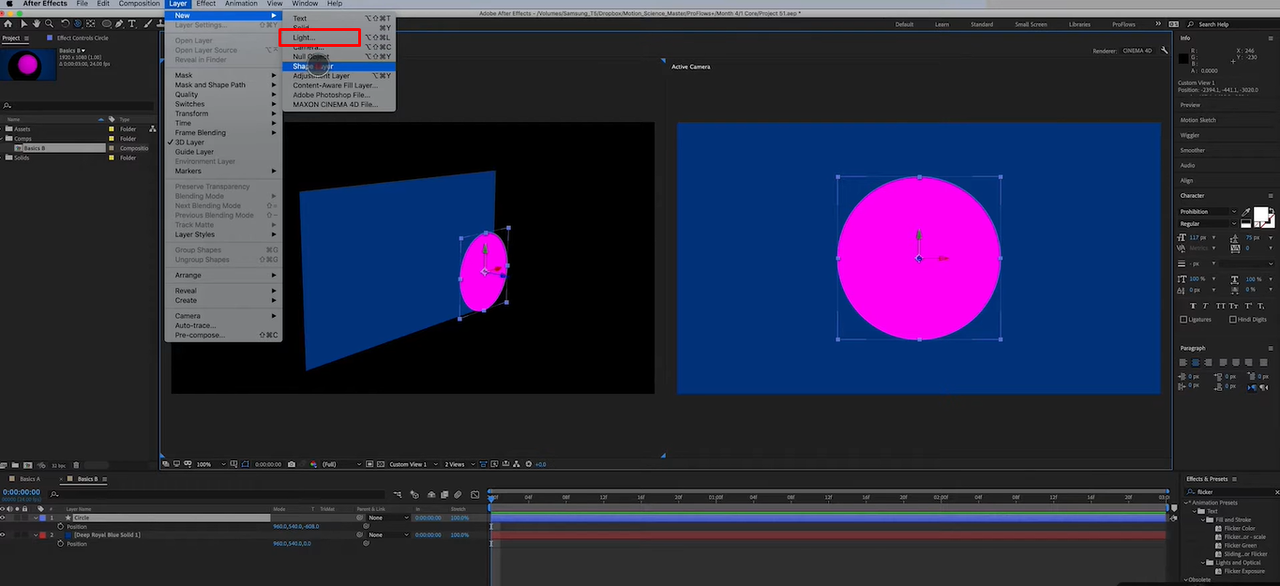Click the Search Help field
Viewport: 1280px width, 586px height.
pos(1233,24)
